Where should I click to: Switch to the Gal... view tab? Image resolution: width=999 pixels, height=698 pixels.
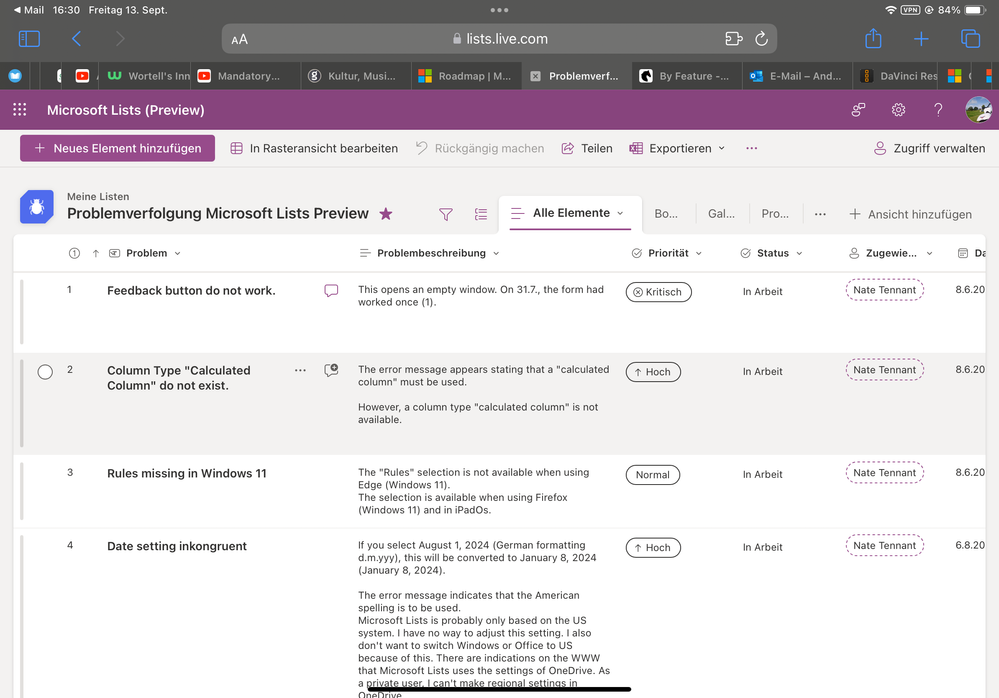[721, 214]
